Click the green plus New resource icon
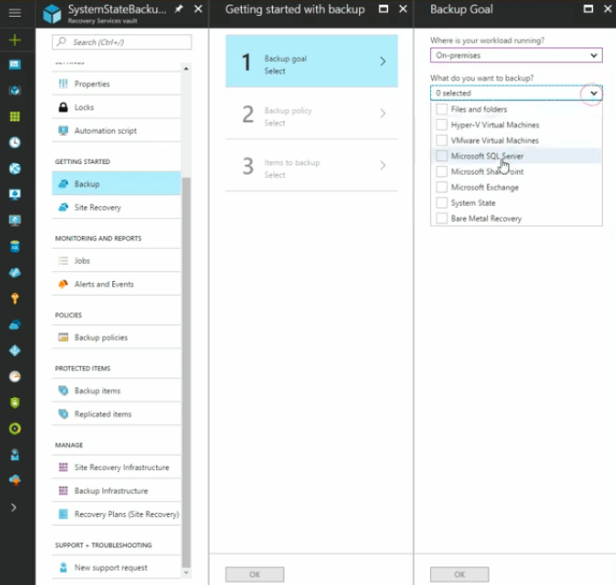Viewport: 616px width, 585px height. click(x=15, y=40)
